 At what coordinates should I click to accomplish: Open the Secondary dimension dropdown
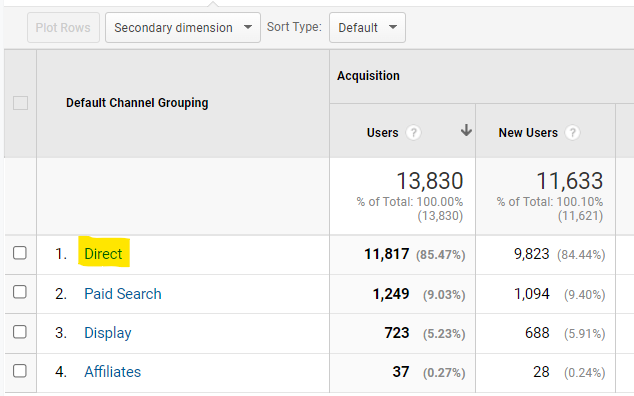tap(183, 28)
